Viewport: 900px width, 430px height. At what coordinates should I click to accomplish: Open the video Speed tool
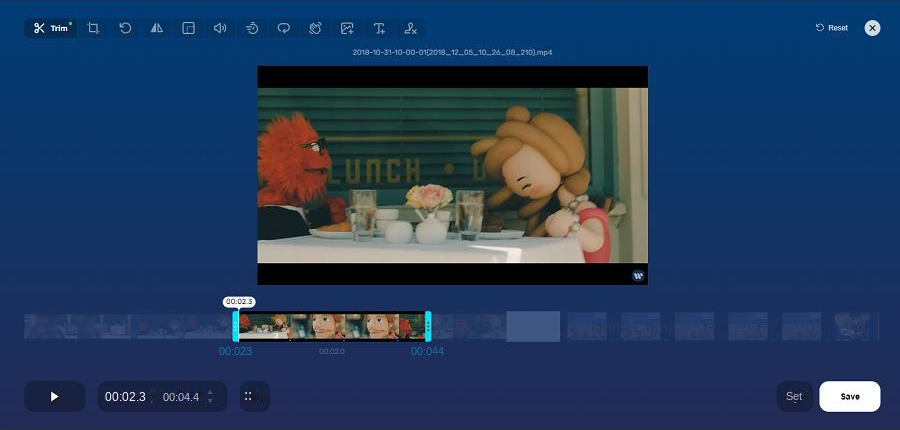252,28
